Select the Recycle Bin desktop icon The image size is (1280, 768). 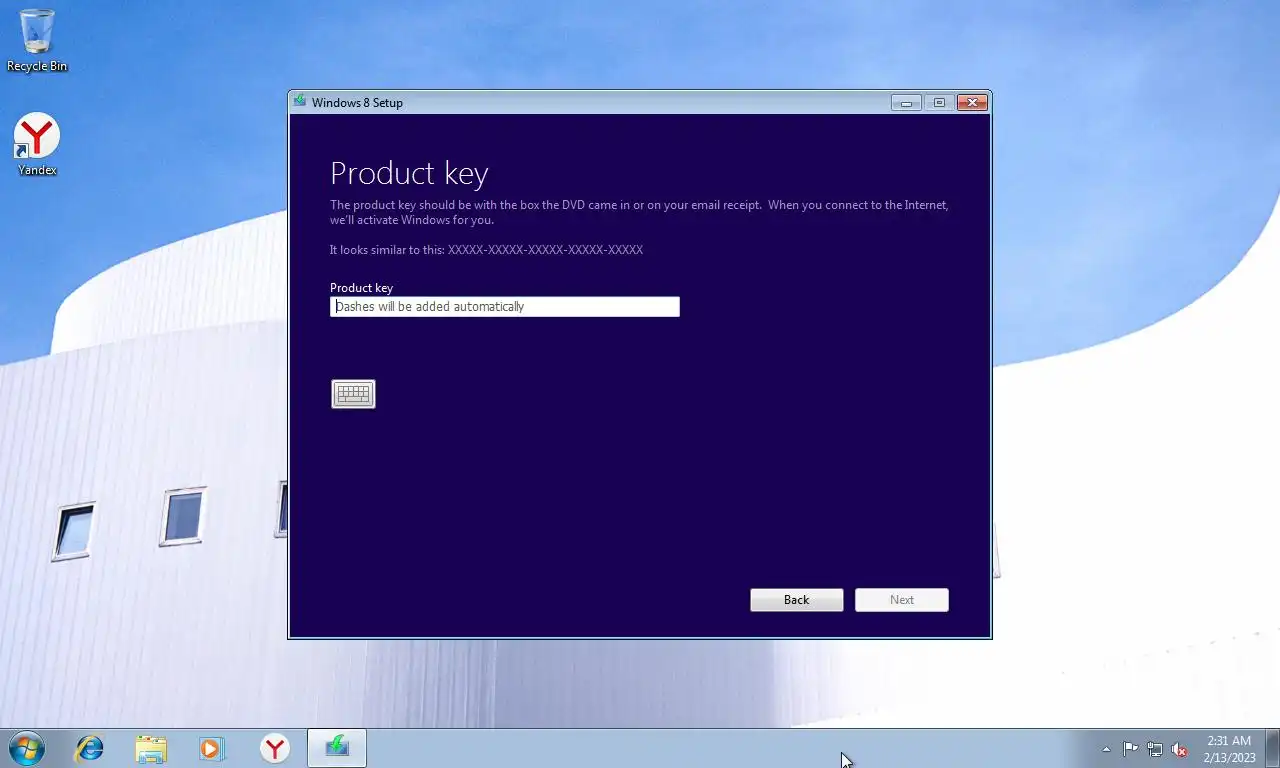click(x=37, y=41)
